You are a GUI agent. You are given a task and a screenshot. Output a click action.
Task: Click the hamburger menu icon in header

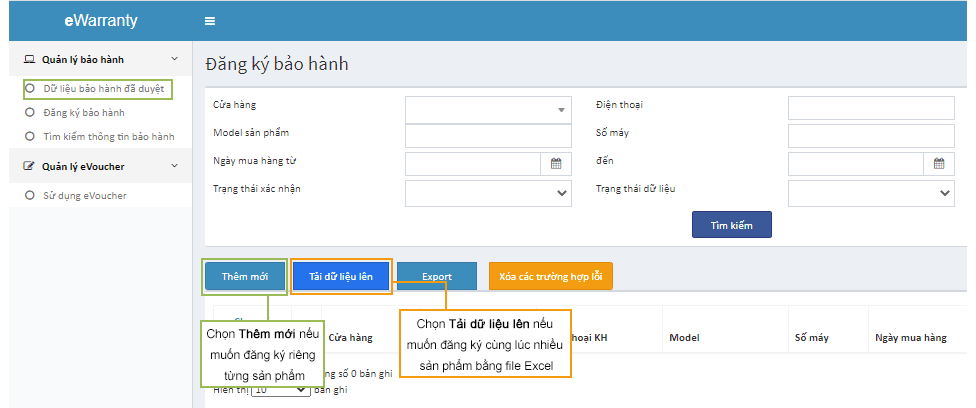210,21
